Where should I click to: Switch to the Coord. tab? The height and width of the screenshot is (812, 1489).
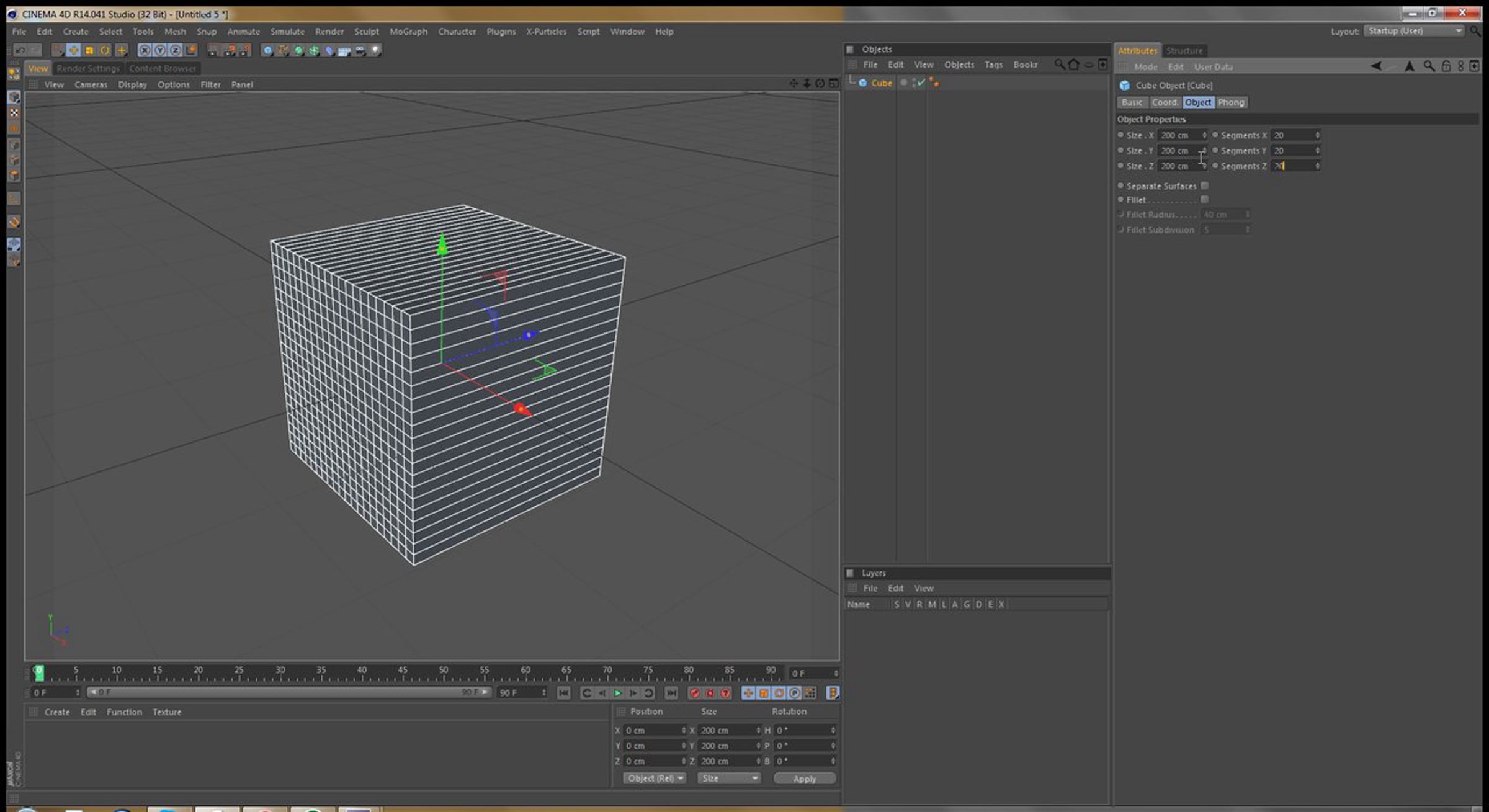tap(1165, 102)
